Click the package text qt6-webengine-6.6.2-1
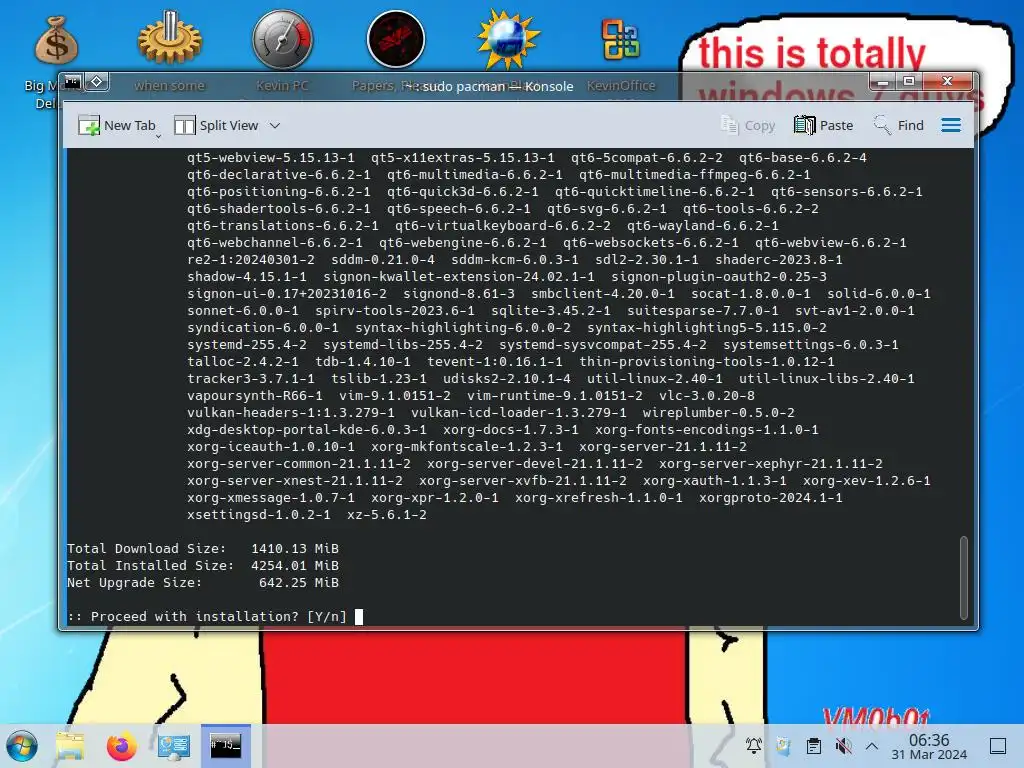Image resolution: width=1024 pixels, height=768 pixels. pos(463,243)
